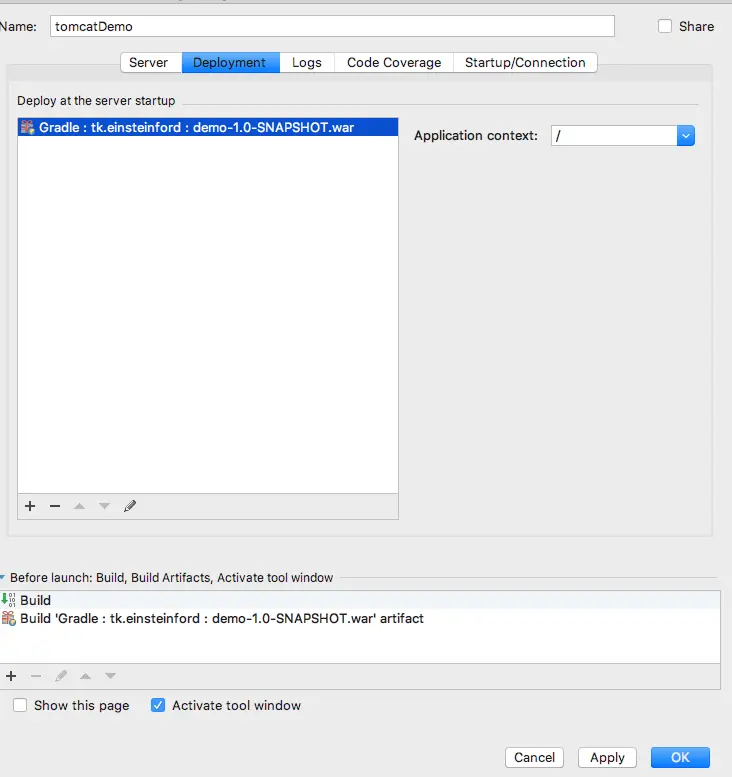Go to the Code Coverage tab
The width and height of the screenshot is (732, 777).
(394, 62)
